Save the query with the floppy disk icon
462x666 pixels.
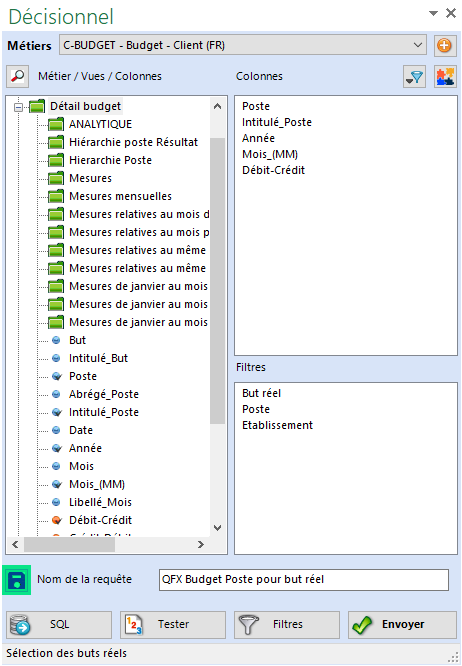17,580
